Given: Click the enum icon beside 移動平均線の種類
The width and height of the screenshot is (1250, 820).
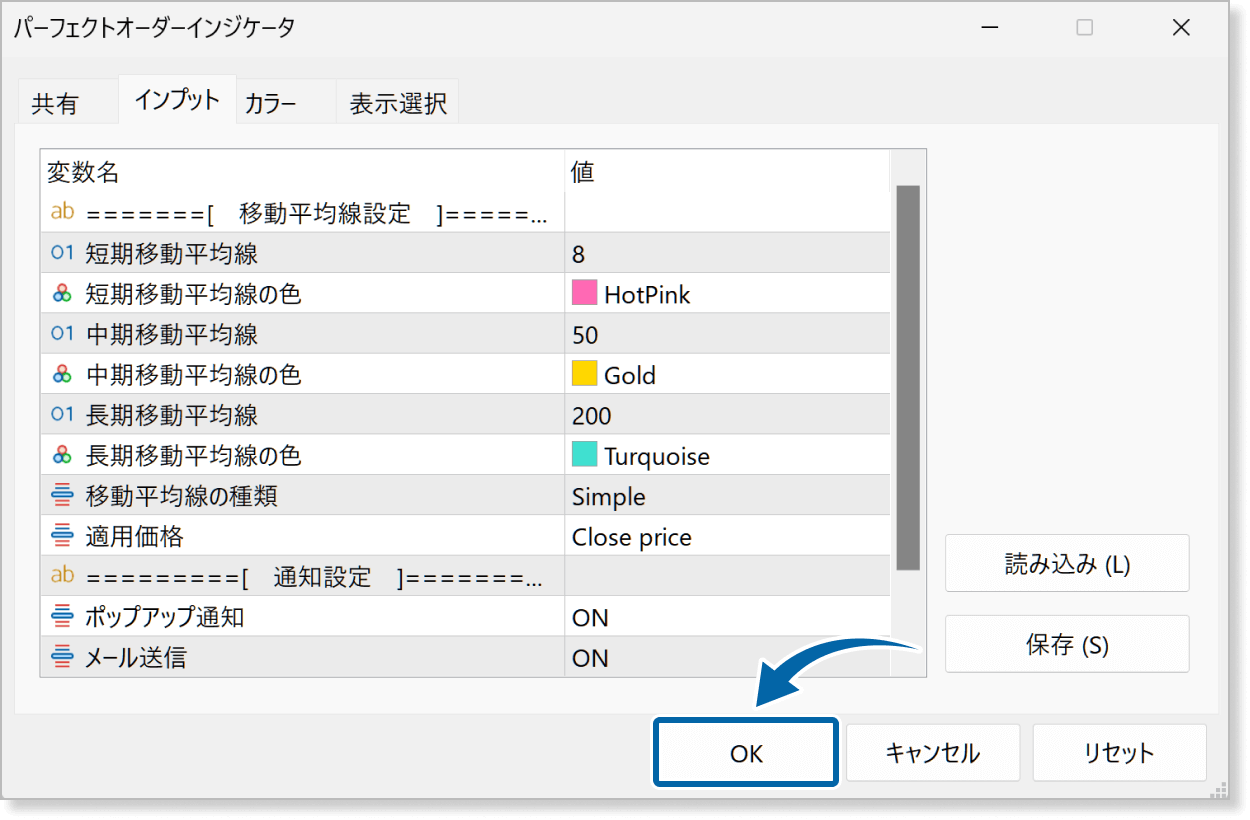Looking at the screenshot, I should tap(62, 496).
